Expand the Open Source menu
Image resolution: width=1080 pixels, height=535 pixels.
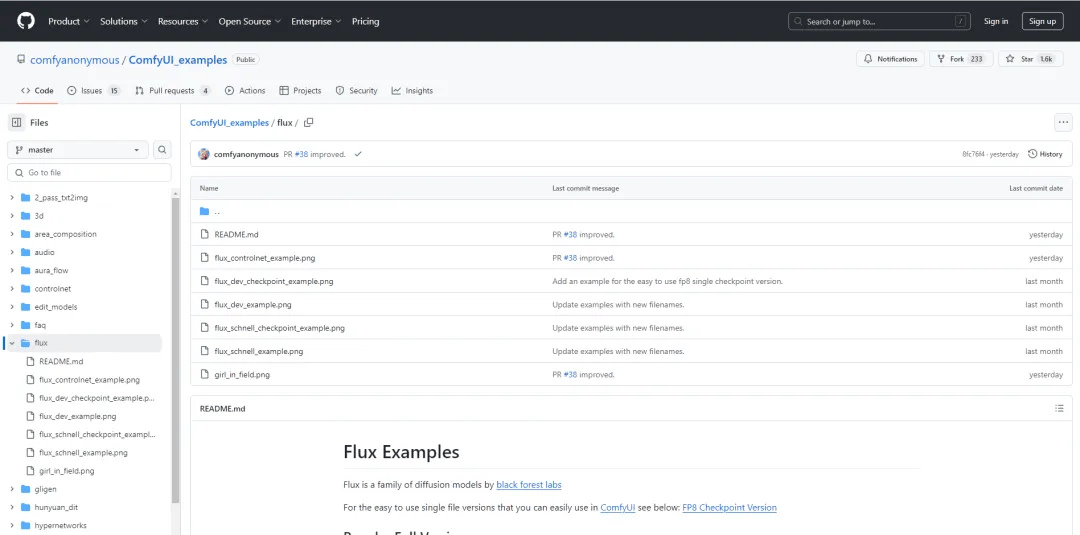click(249, 21)
